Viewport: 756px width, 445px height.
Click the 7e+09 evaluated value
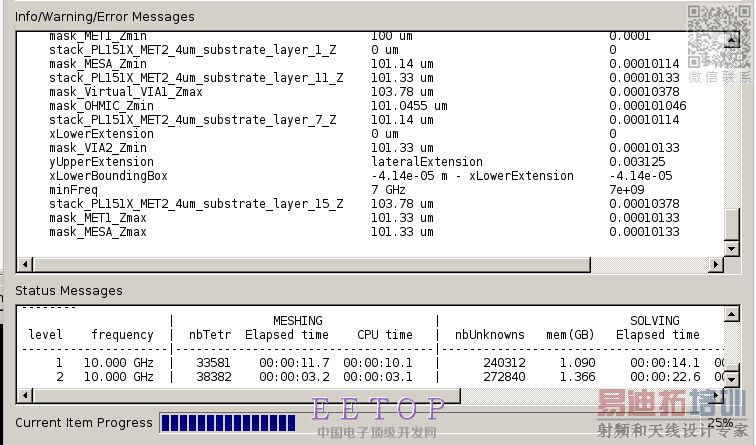pyautogui.click(x=627, y=190)
